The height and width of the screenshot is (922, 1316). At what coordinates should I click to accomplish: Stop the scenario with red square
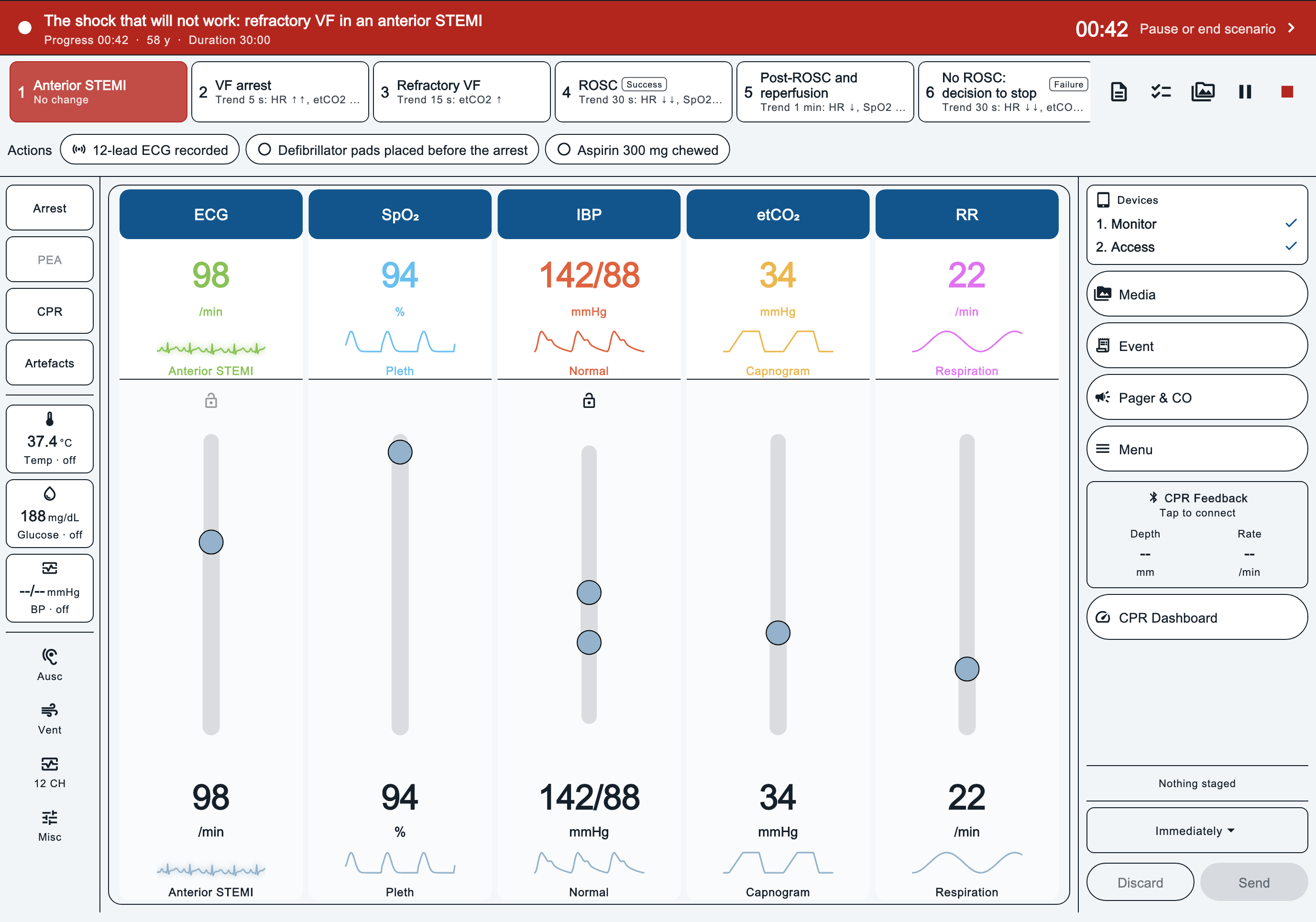pyautogui.click(x=1287, y=92)
